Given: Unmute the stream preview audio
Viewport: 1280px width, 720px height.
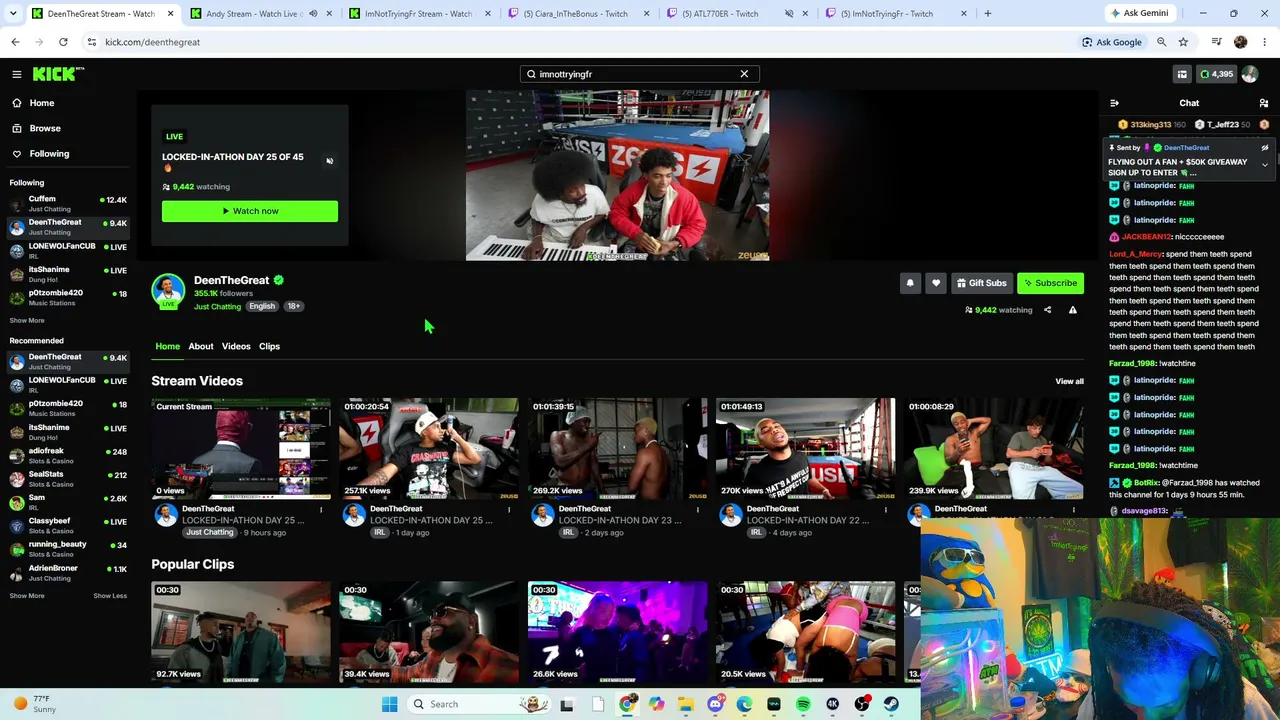Looking at the screenshot, I should 329,161.
